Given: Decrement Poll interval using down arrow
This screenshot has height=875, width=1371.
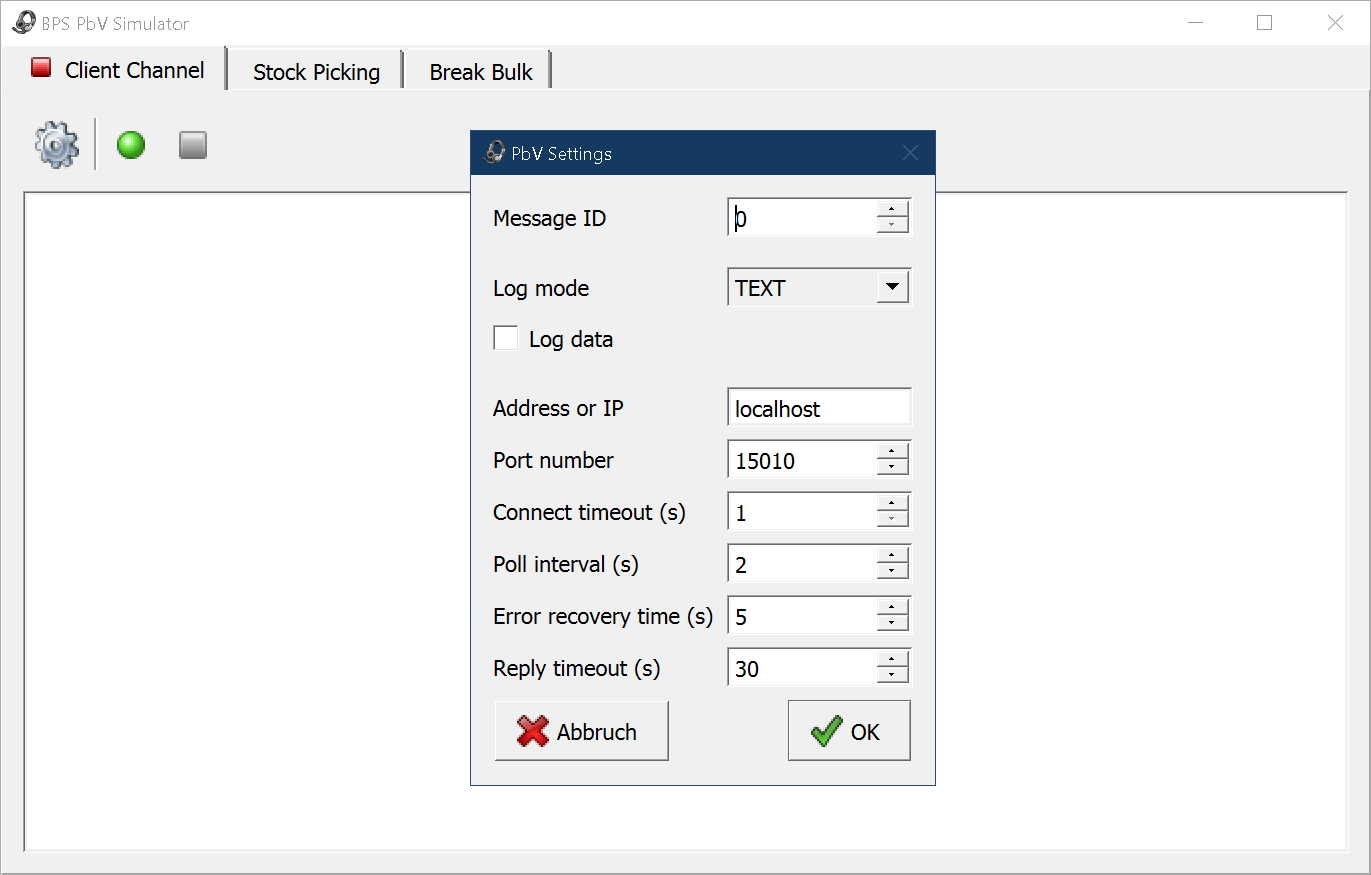Looking at the screenshot, I should (x=892, y=572).
